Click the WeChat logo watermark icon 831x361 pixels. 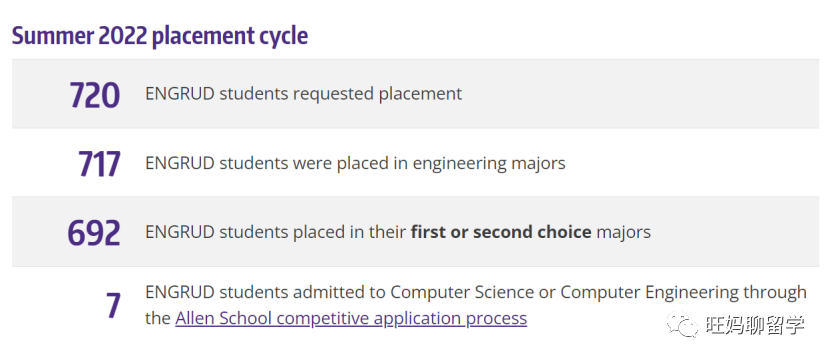click(682, 324)
